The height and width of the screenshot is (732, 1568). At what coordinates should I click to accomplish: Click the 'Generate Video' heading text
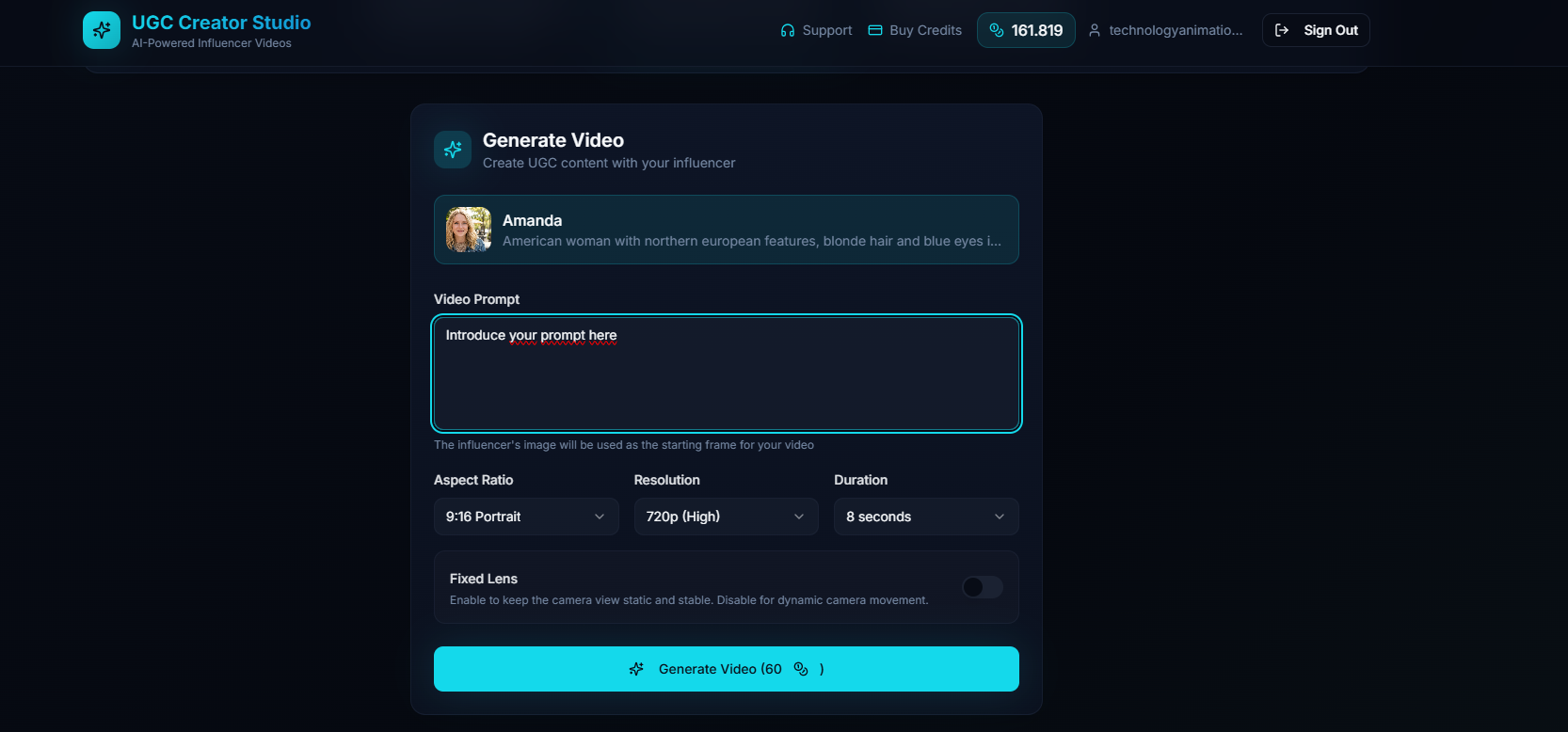tap(553, 140)
